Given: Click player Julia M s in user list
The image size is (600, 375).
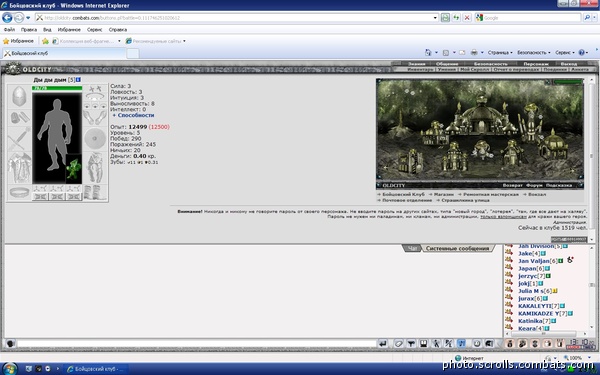Looking at the screenshot, I should point(531,291).
